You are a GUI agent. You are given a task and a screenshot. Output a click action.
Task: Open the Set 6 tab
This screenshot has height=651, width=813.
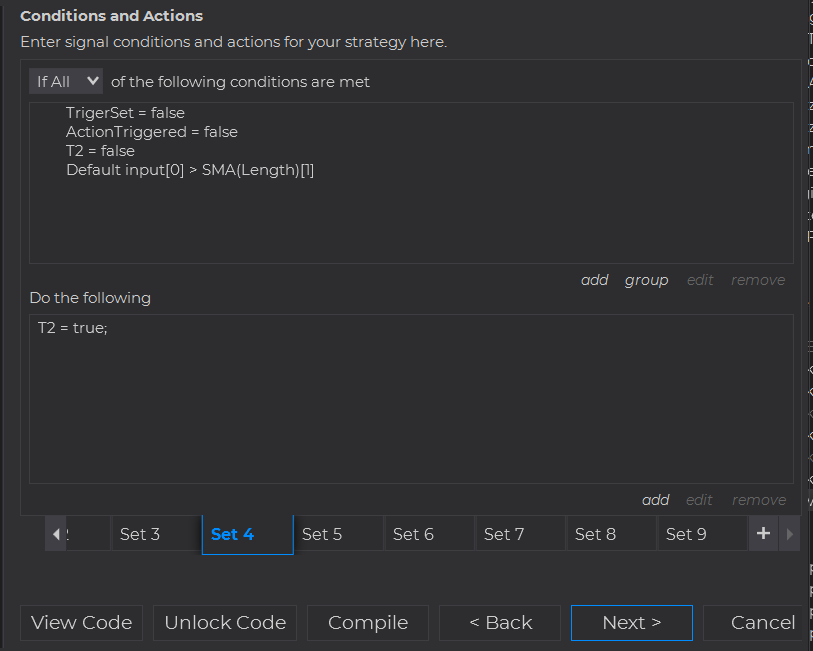coord(413,534)
